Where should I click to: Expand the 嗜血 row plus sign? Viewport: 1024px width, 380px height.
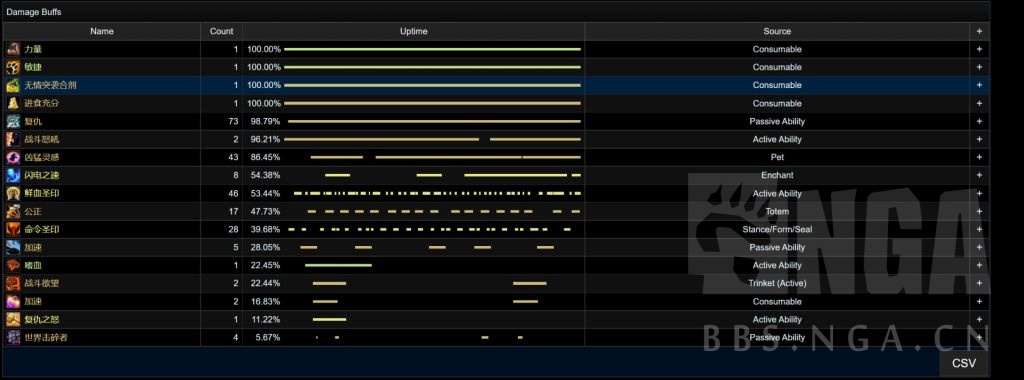979,265
